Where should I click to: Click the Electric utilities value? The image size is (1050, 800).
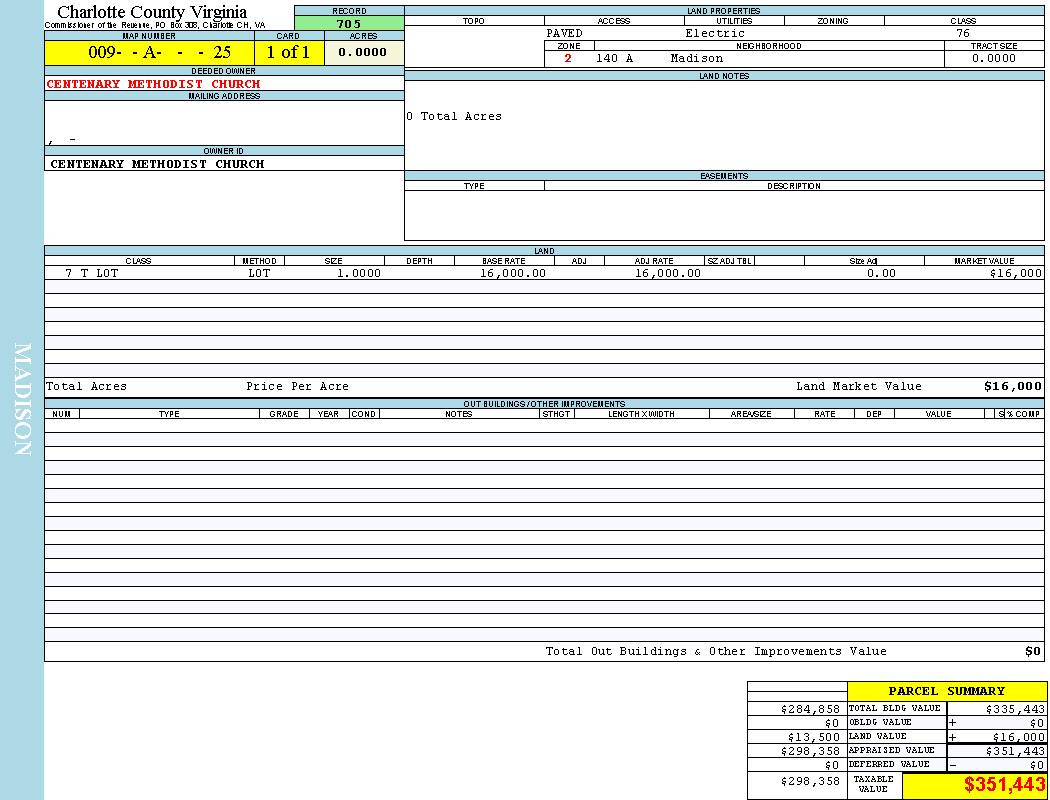click(x=714, y=33)
